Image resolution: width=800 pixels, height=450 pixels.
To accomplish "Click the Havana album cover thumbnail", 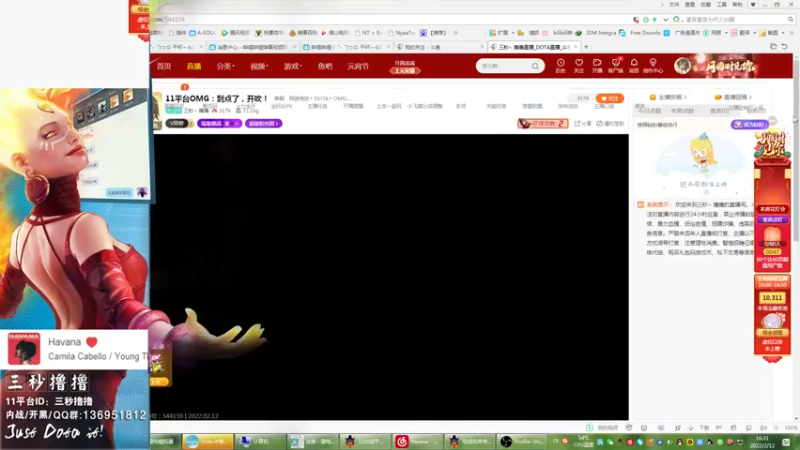I will pyautogui.click(x=23, y=349).
